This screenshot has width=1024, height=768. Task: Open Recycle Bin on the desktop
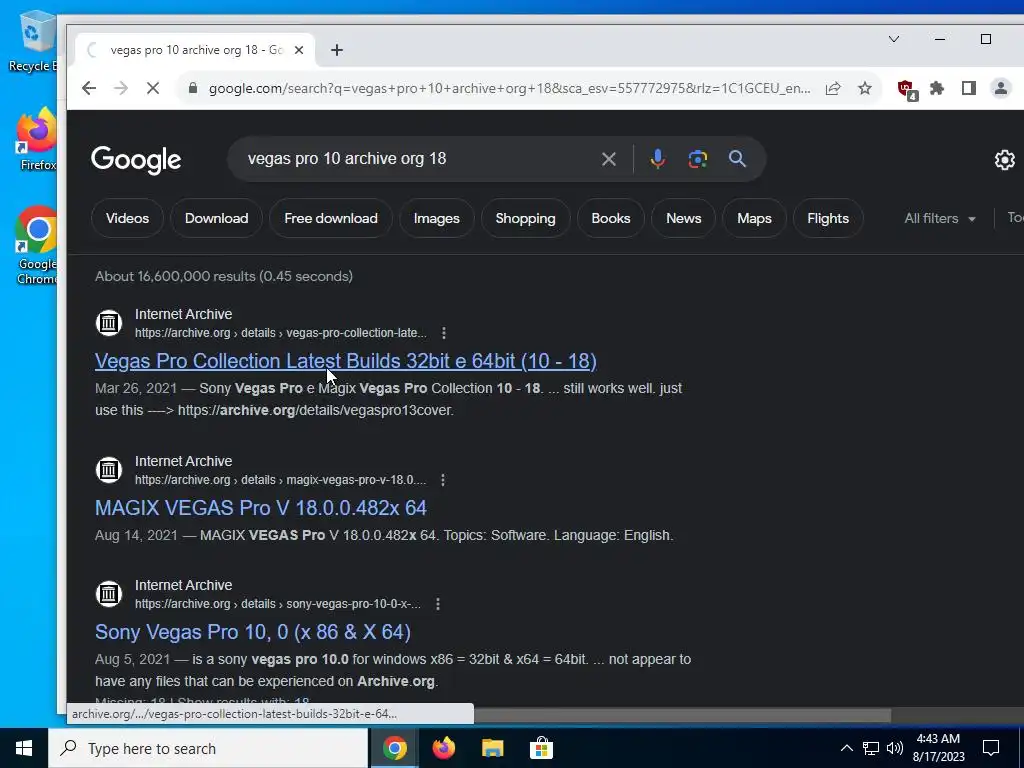tap(33, 40)
